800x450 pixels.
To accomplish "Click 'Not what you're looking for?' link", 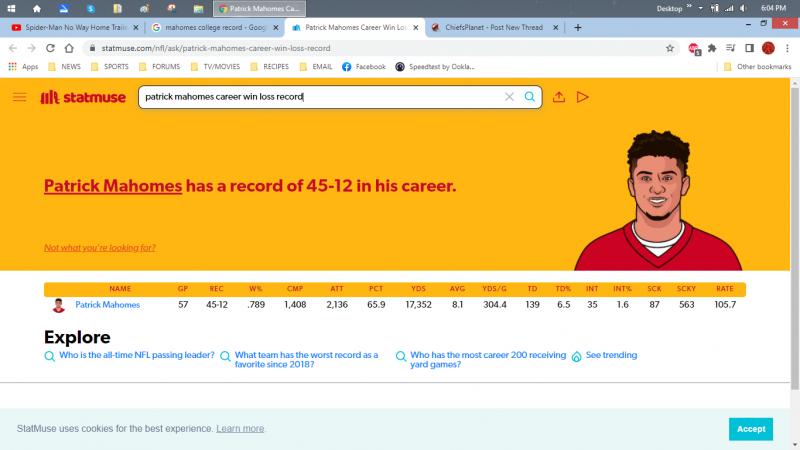I will pyautogui.click(x=100, y=247).
